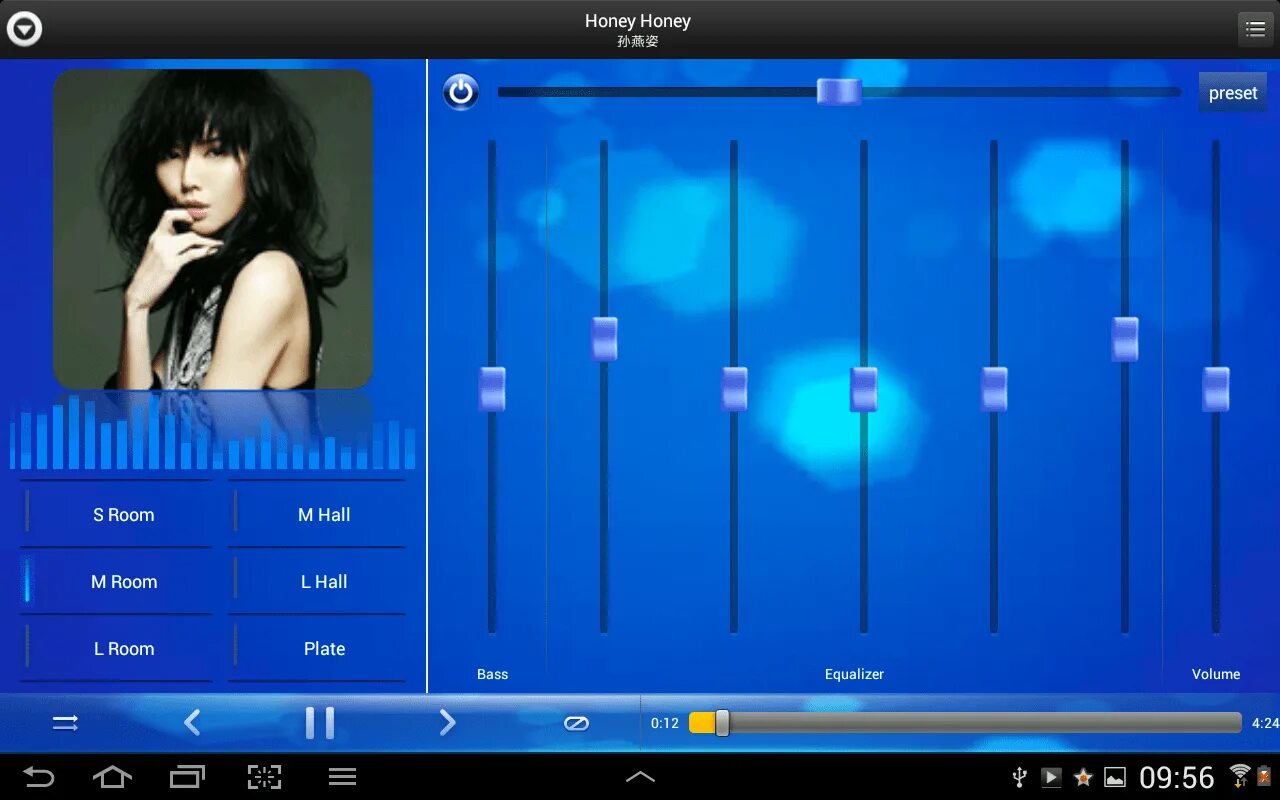Pause the current song

320,722
